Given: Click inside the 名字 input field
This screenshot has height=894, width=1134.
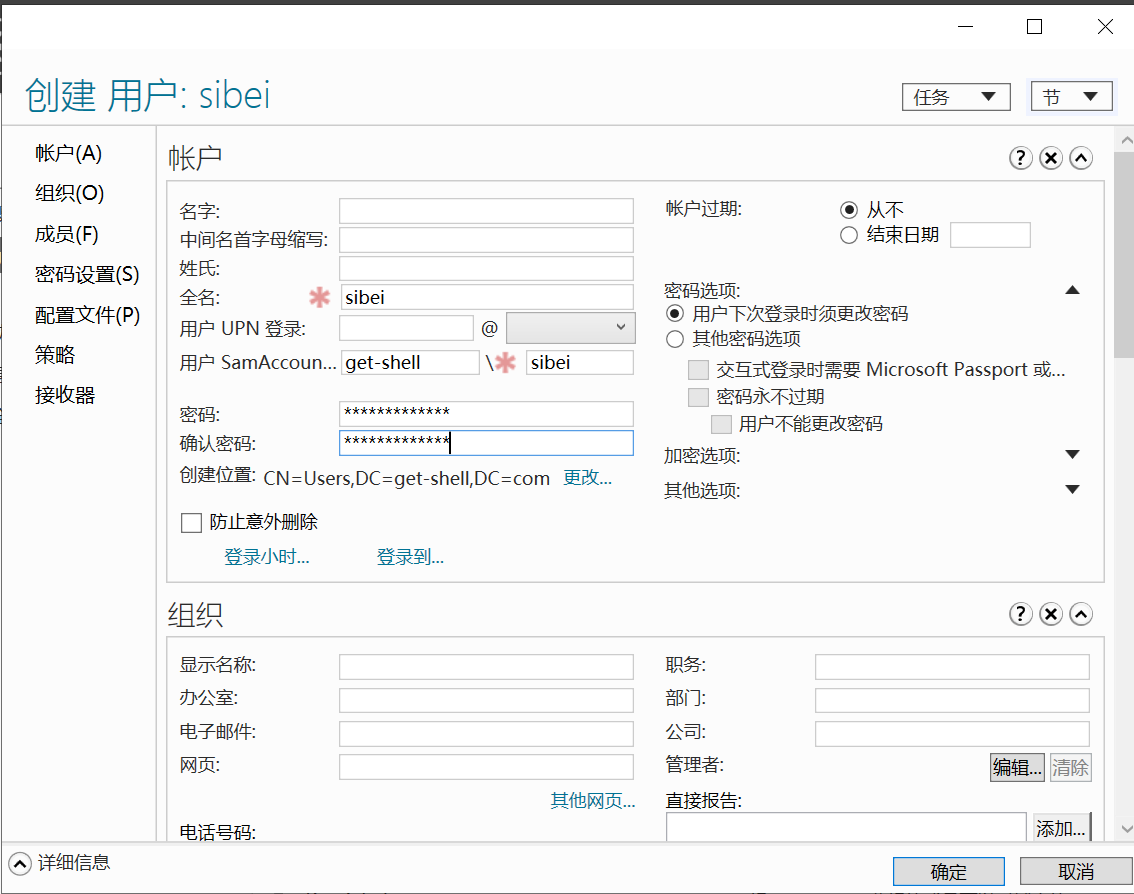Looking at the screenshot, I should (486, 210).
